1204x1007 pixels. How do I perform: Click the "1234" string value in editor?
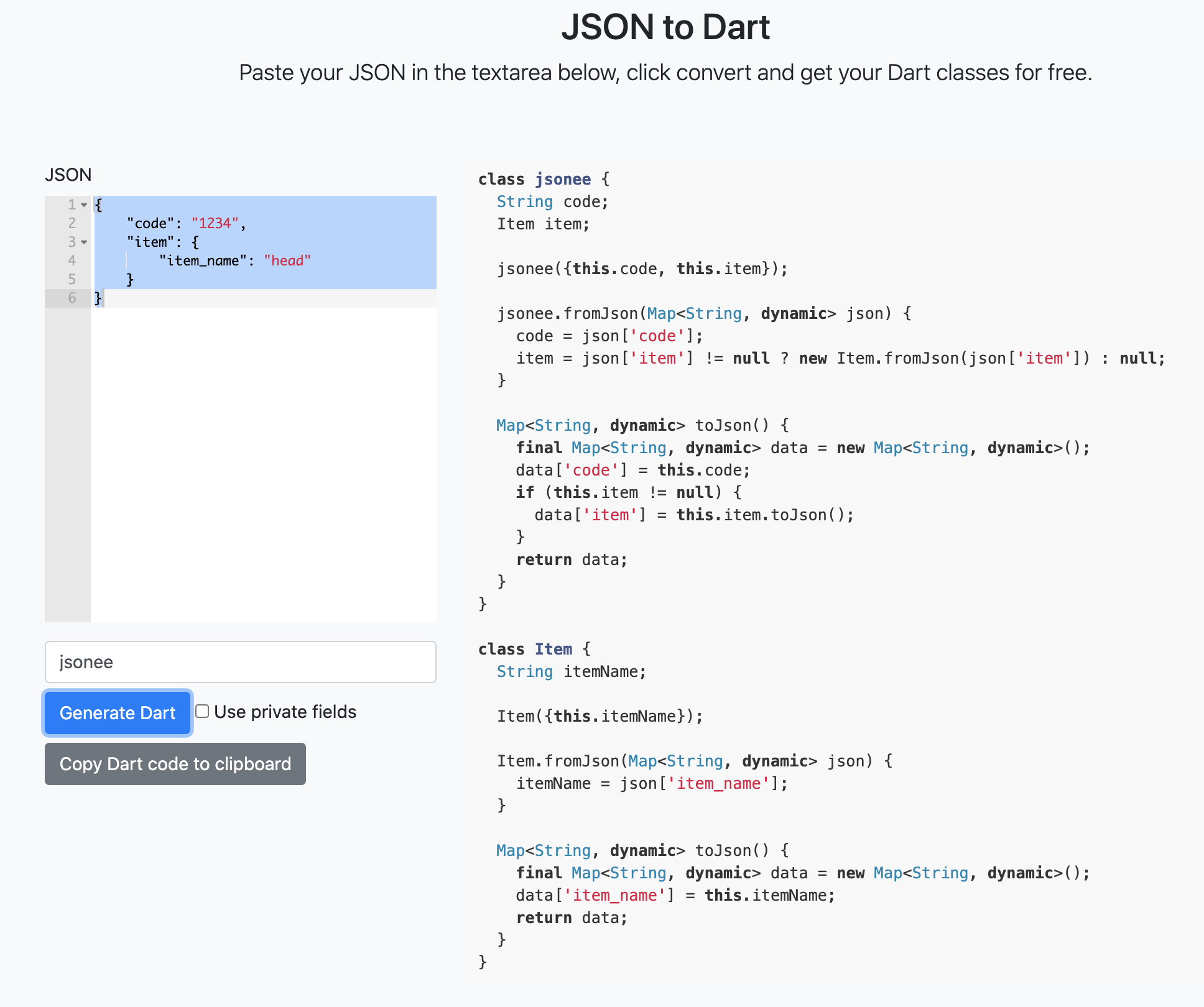click(215, 223)
